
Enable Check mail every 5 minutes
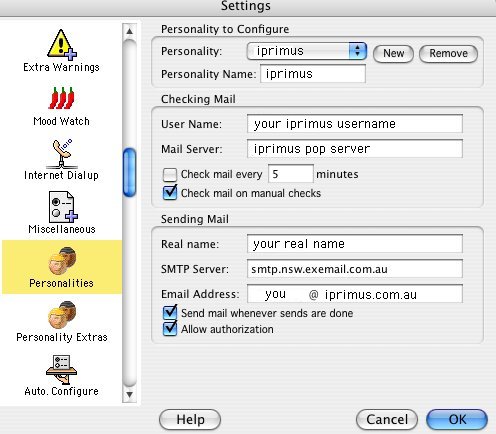[x=170, y=174]
